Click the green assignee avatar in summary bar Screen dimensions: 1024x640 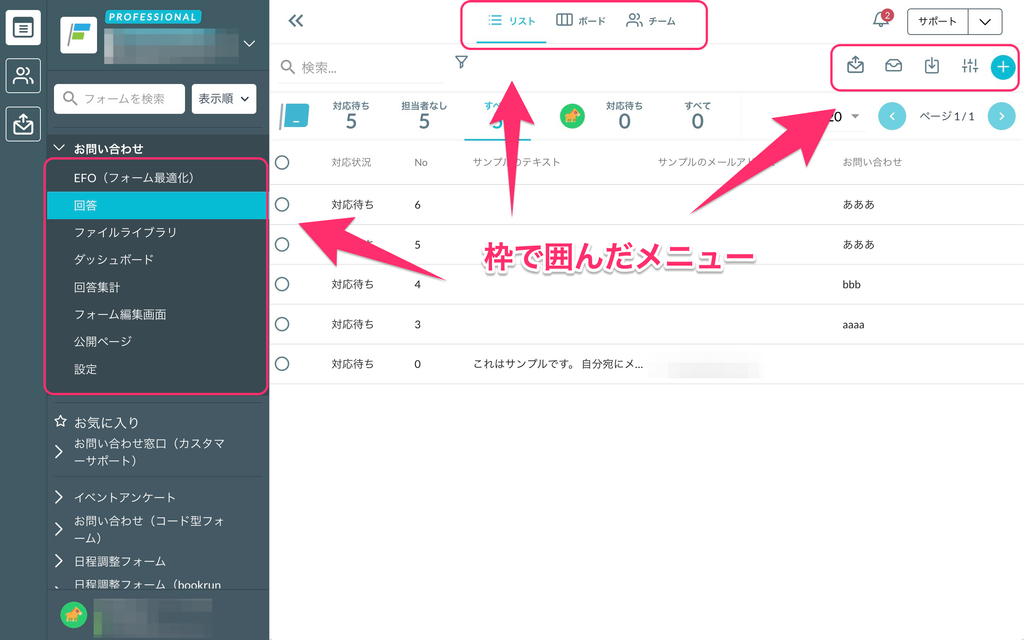tap(572, 116)
